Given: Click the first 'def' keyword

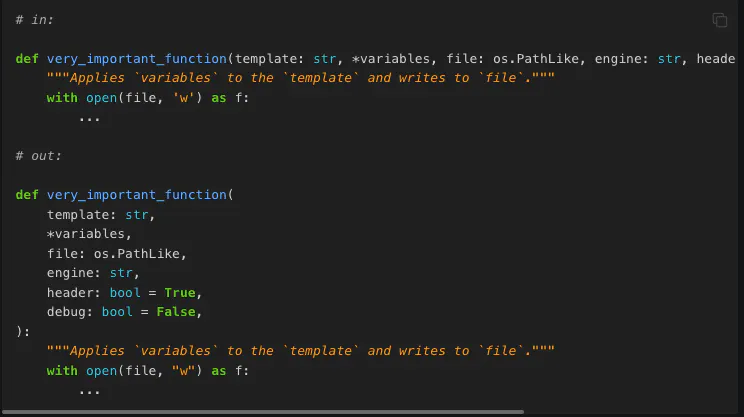Looking at the screenshot, I should click(27, 59).
